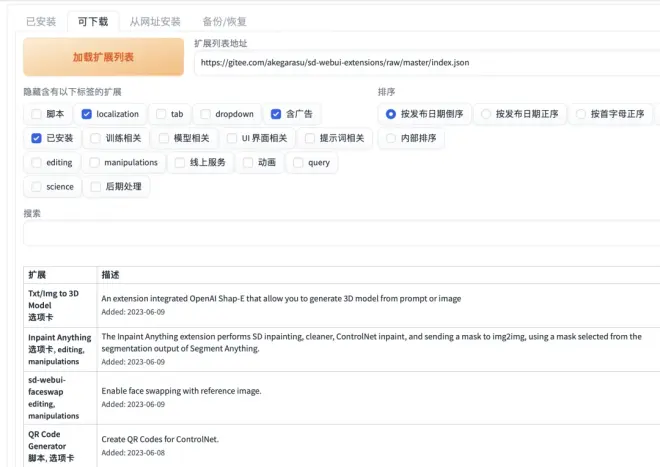This screenshot has height=467, width=660.
Task: Check the dropdown tag checkbox
Action: [x=205, y=114]
